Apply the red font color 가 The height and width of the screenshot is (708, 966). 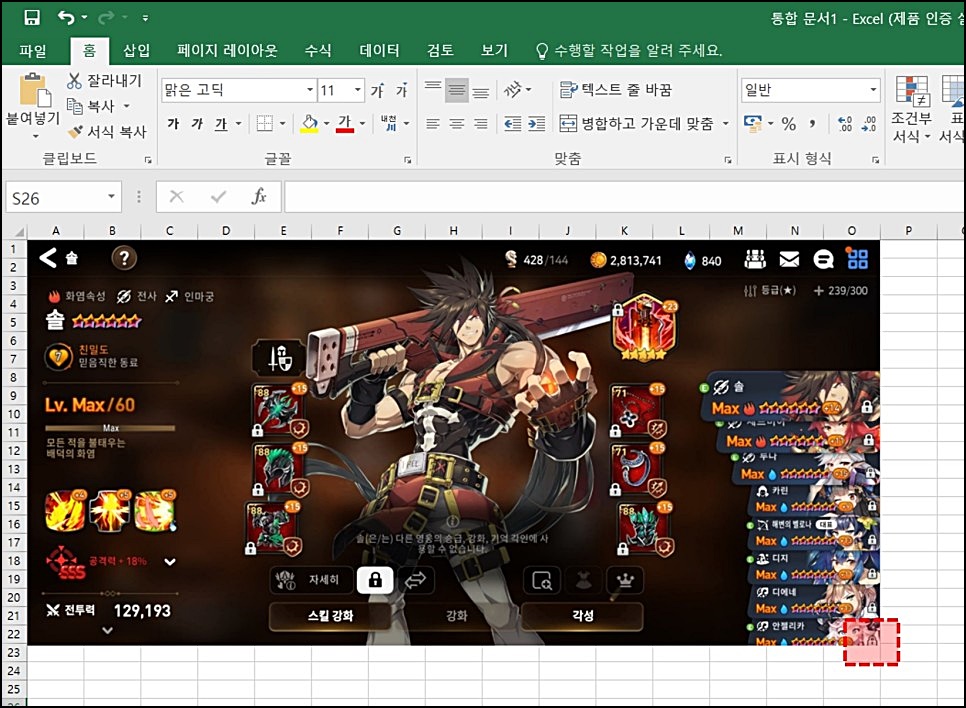click(x=345, y=124)
